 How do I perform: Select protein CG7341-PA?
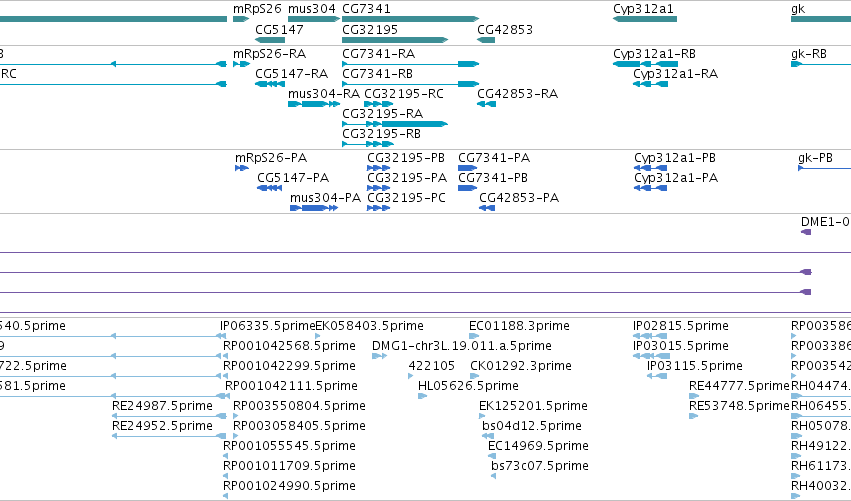[494, 158]
